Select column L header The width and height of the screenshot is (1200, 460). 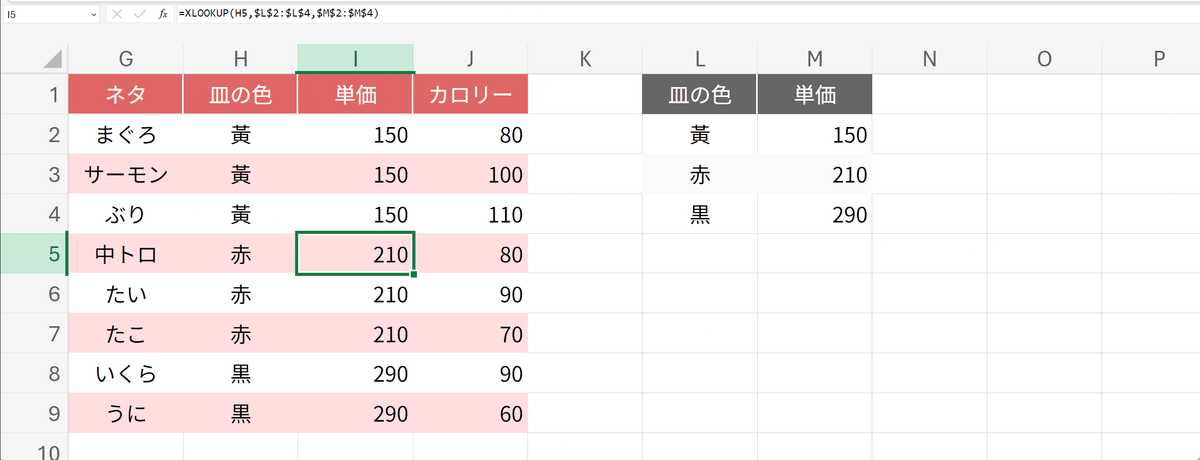(x=700, y=59)
